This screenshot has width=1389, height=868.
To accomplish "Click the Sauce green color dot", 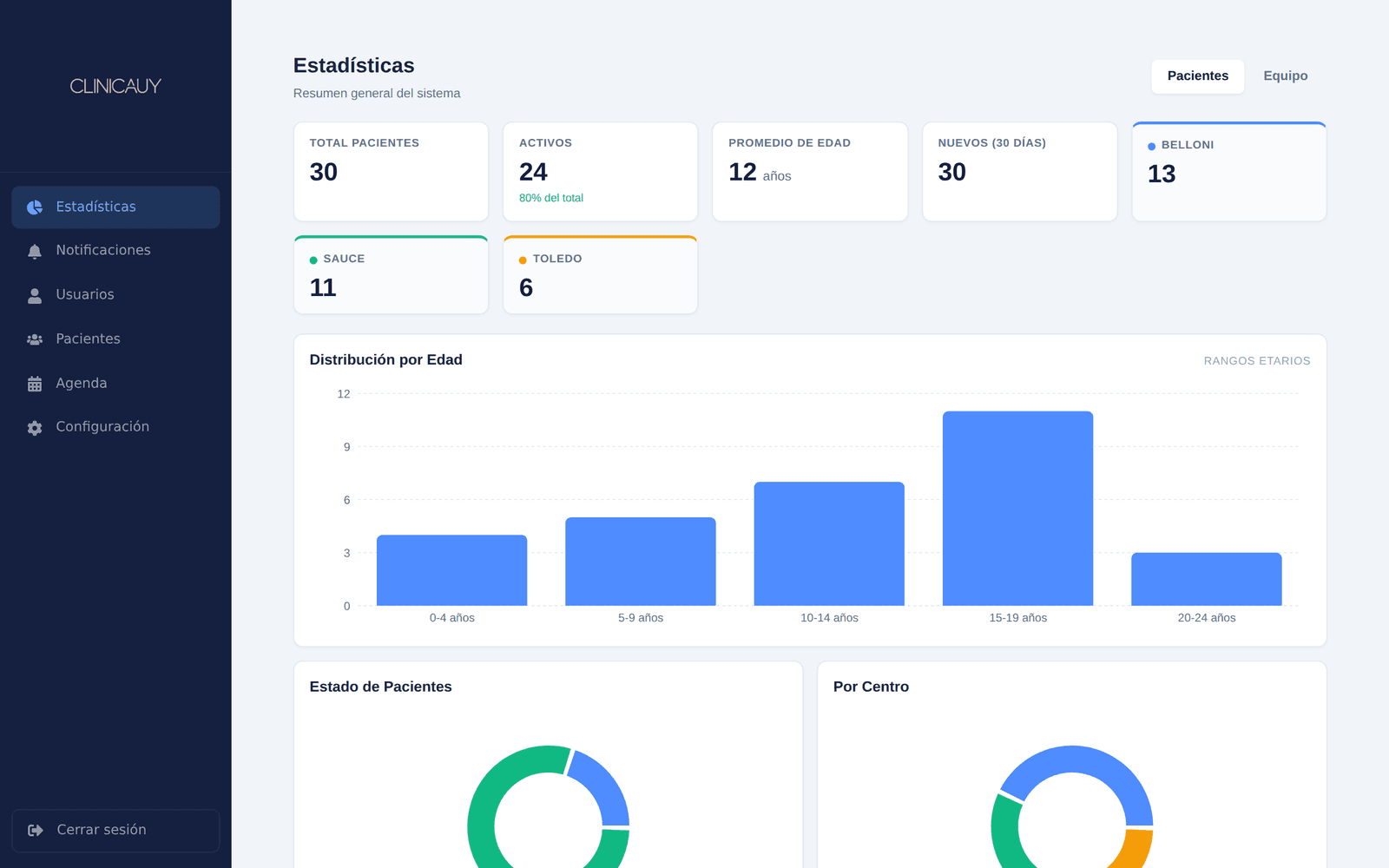I will point(313,260).
